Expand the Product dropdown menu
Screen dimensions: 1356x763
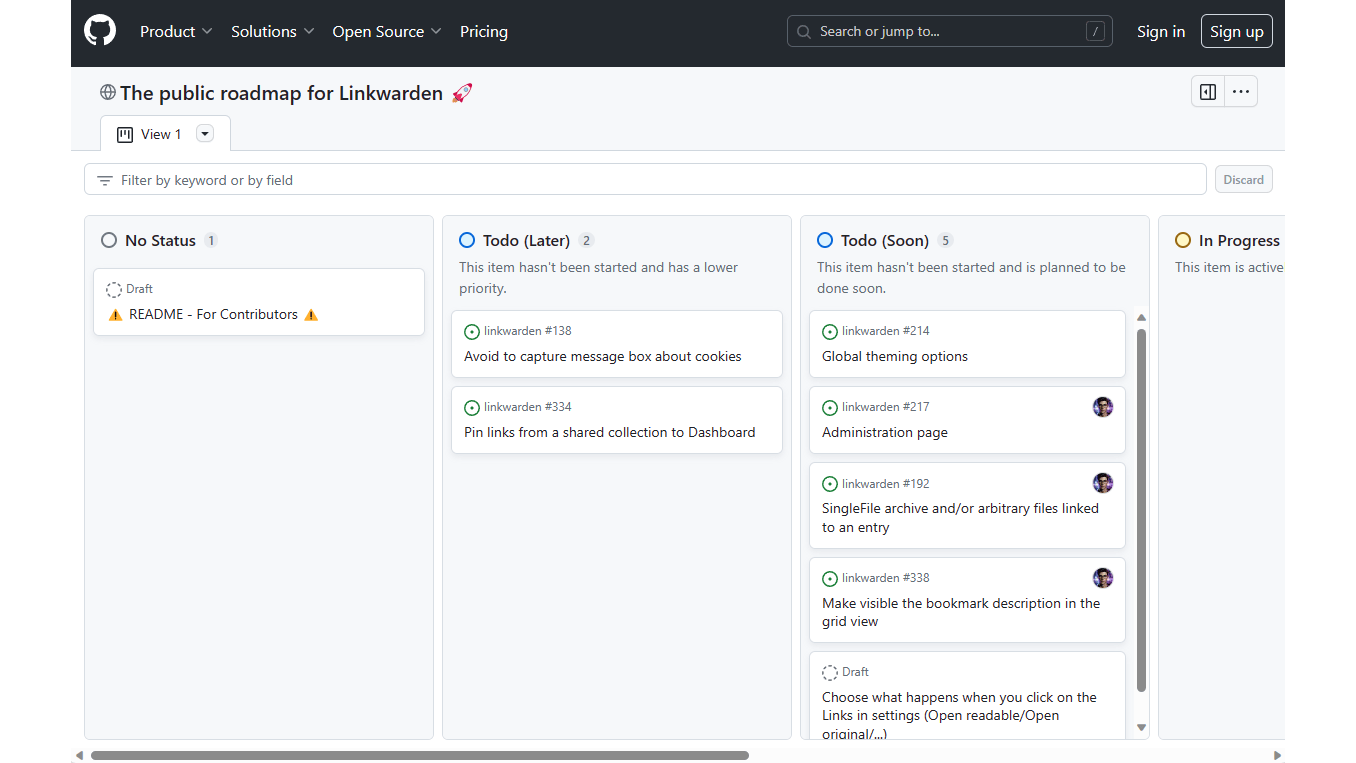[x=176, y=32]
